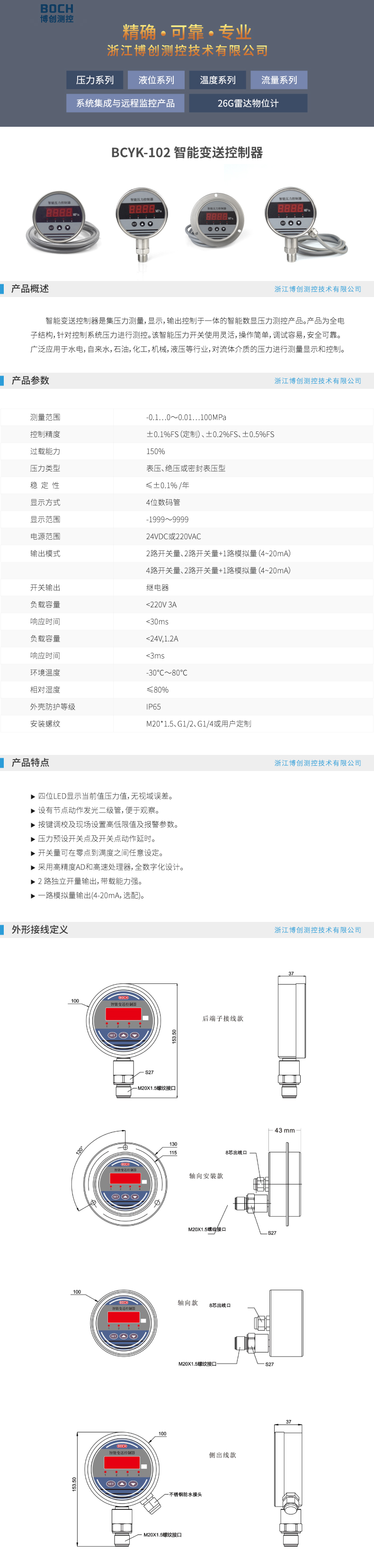
Task: Click the 轴向款 label
Action: point(187,1303)
